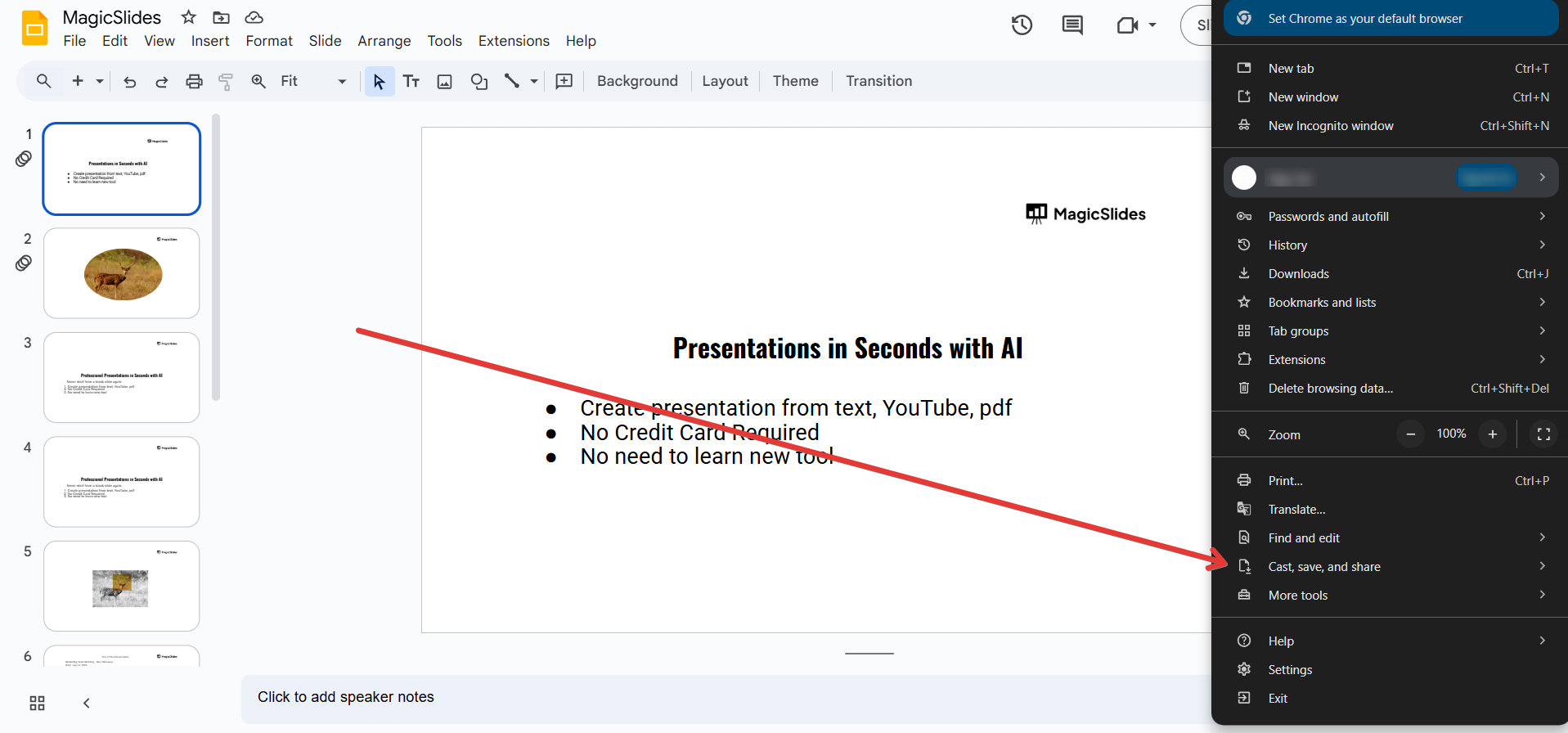This screenshot has width=1568, height=733.
Task: Enter Chrome fullscreen mode
Action: [1543, 434]
